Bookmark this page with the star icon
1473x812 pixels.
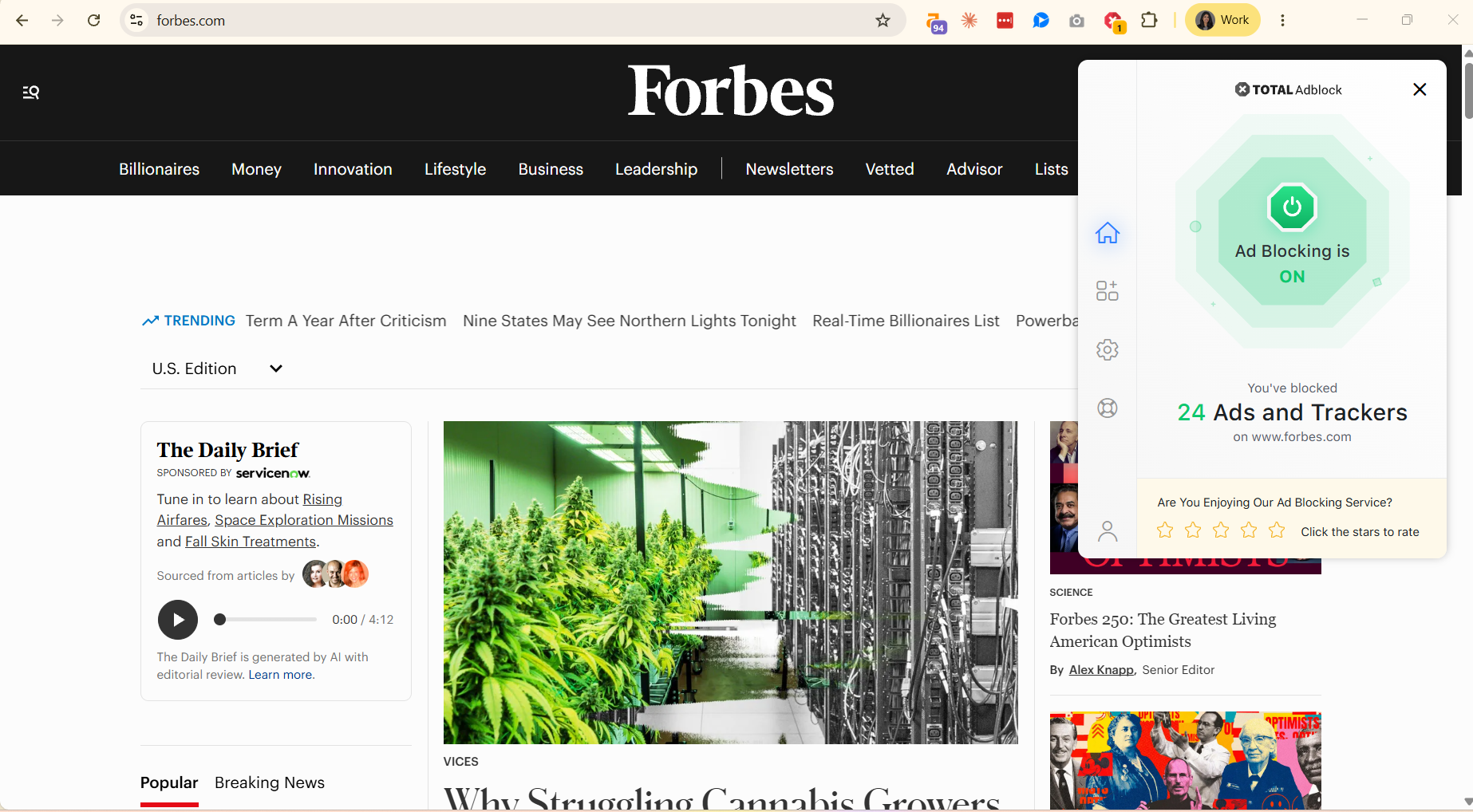[883, 21]
